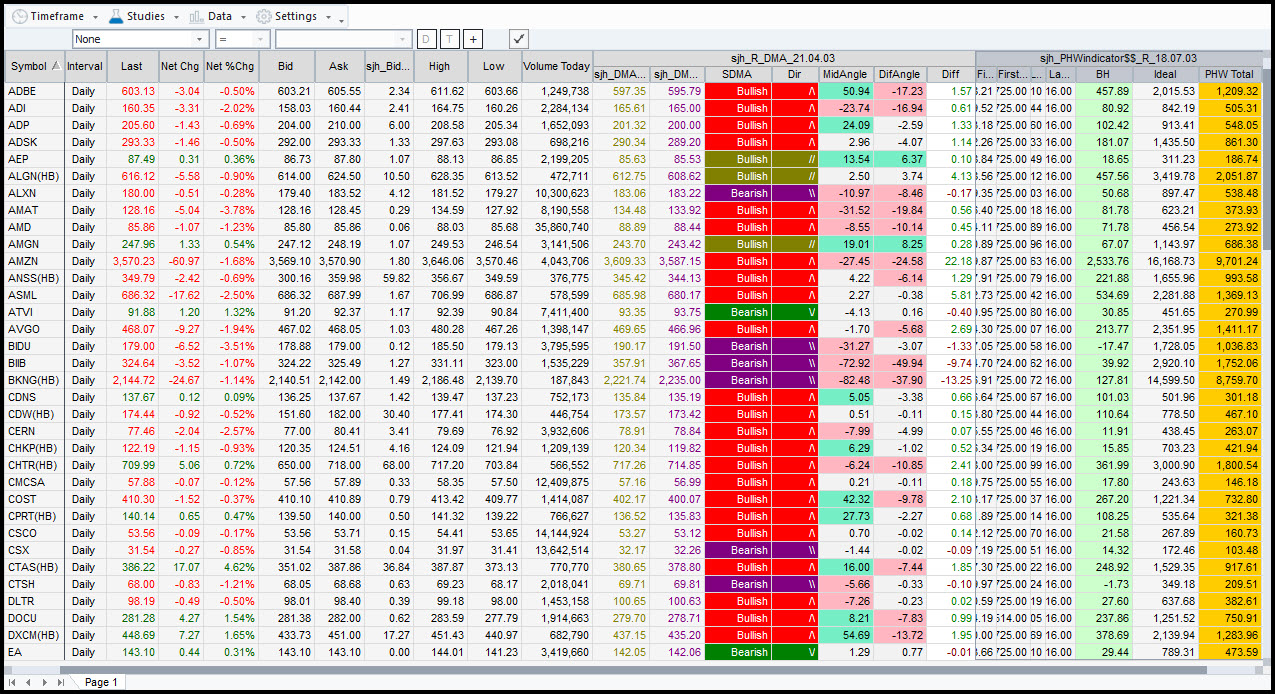Screen dimensions: 1275x694
Task: Click ALXN's purple Bearish SDMA cell
Action: point(738,193)
